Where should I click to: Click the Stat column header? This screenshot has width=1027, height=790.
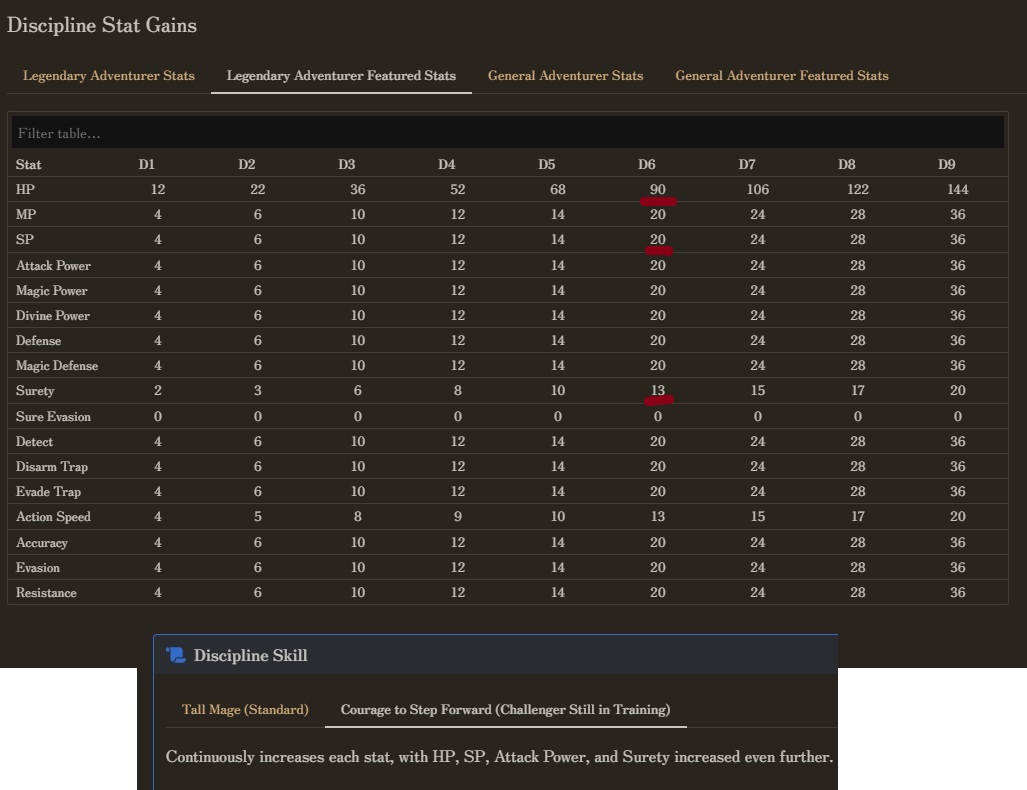[x=28, y=164]
